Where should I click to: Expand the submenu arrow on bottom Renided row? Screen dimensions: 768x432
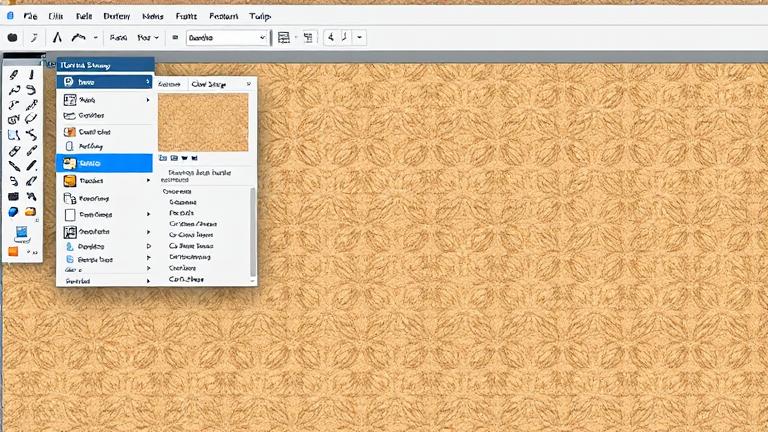(x=148, y=281)
